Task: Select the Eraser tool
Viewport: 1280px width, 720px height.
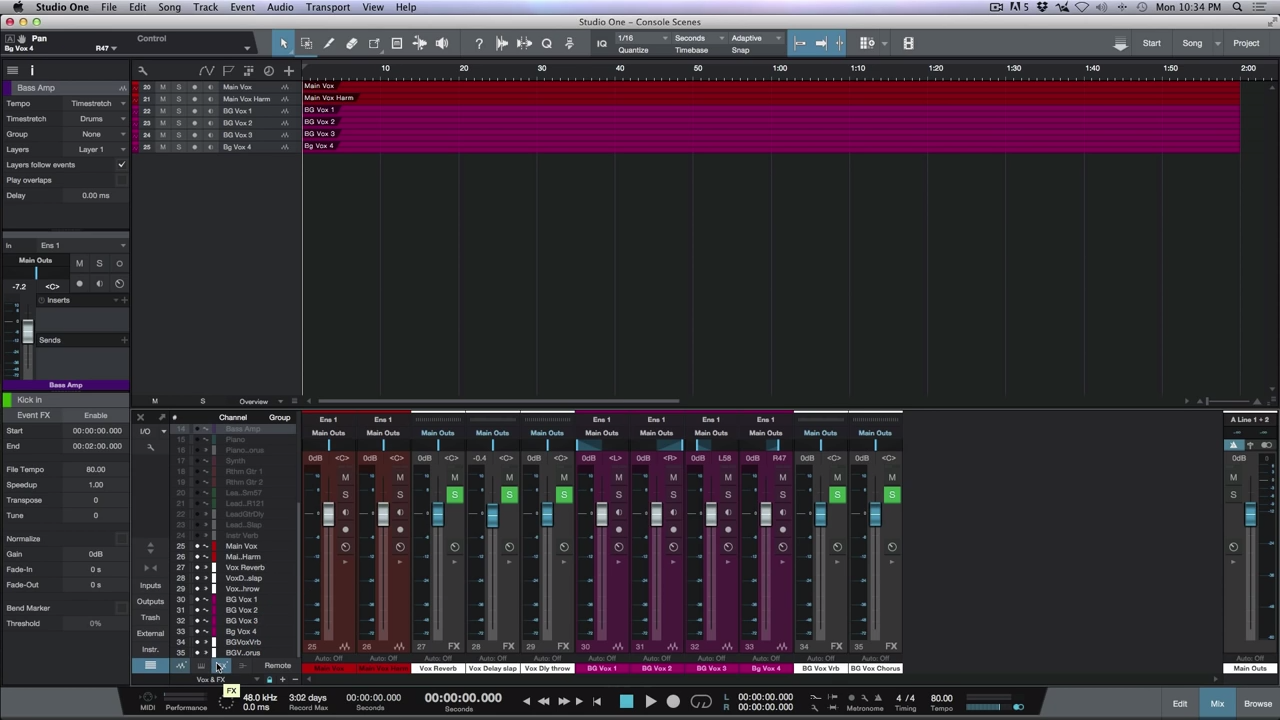Action: click(x=352, y=43)
